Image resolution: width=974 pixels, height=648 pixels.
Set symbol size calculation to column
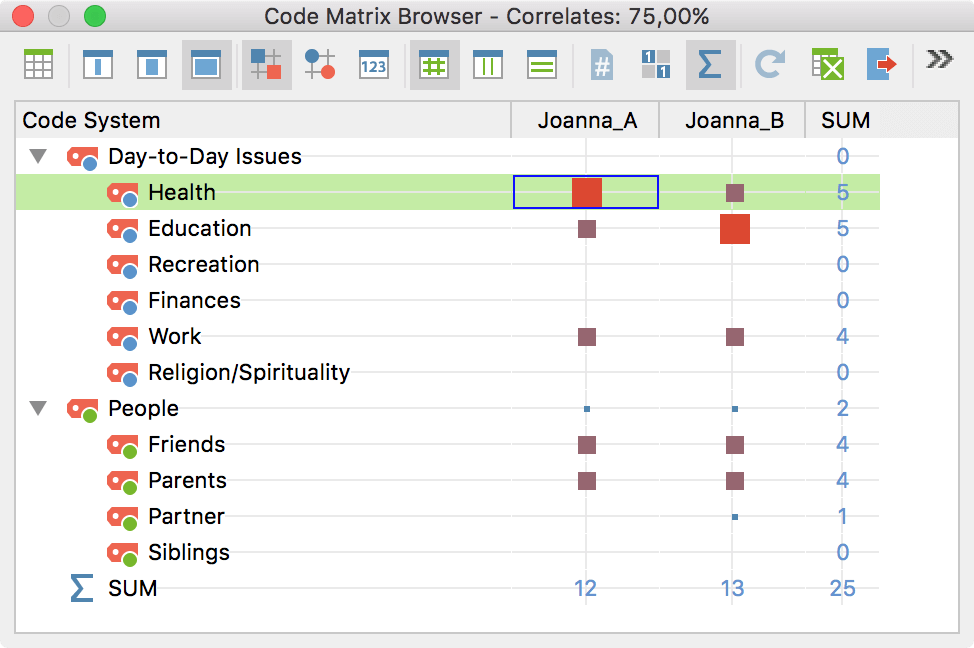[x=488, y=65]
